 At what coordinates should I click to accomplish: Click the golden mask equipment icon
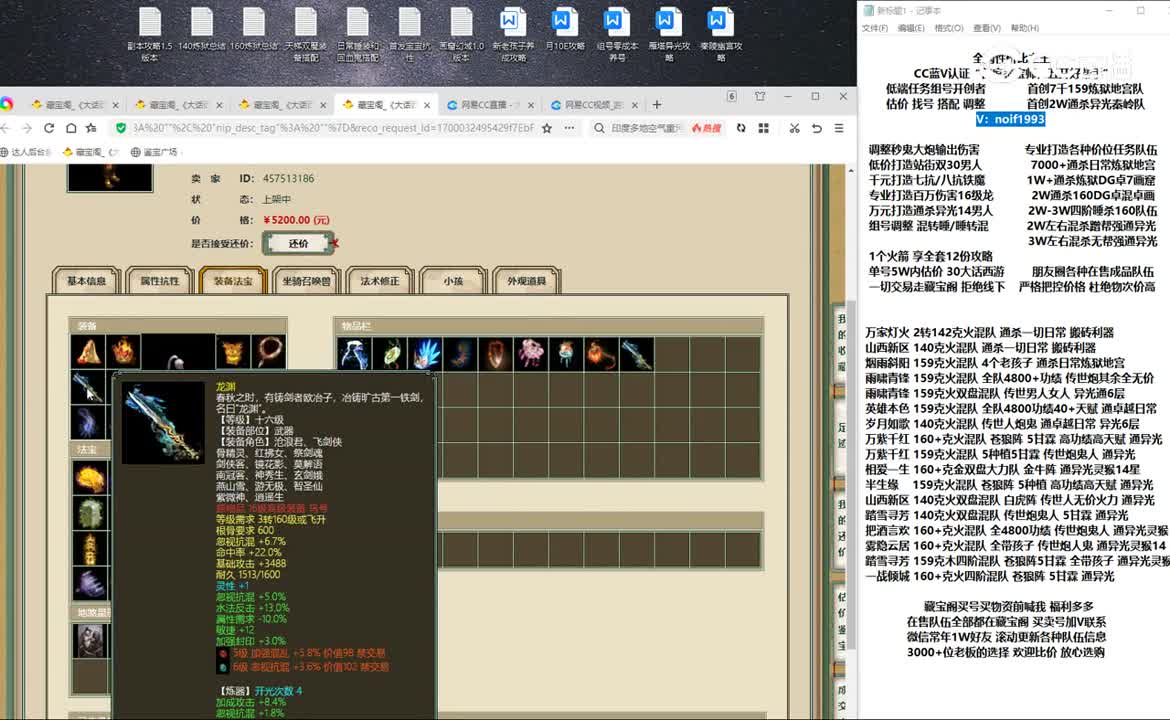tap(233, 351)
